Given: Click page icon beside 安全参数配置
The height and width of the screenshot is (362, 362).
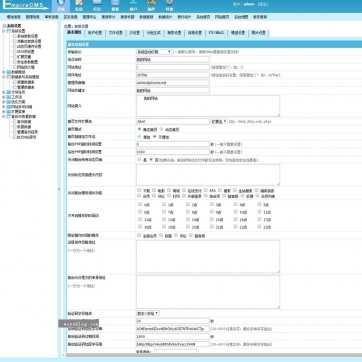Looking at the screenshot, I should (15, 62).
